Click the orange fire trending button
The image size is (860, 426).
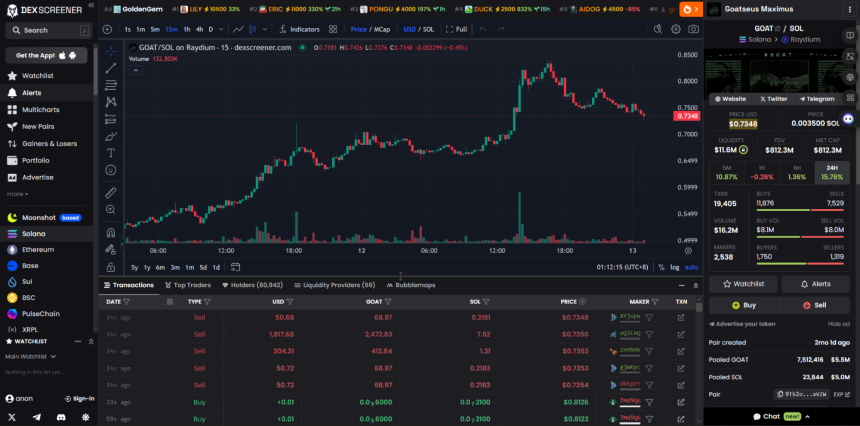[x=691, y=9]
